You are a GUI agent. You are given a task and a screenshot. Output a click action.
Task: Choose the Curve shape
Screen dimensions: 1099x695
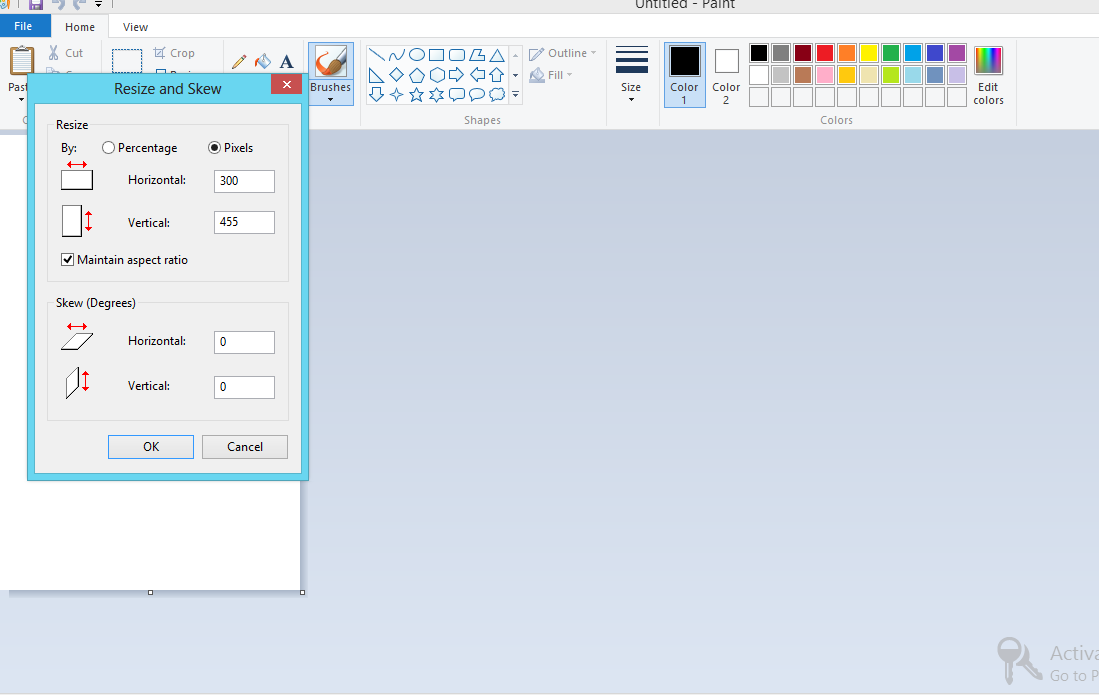(x=397, y=55)
